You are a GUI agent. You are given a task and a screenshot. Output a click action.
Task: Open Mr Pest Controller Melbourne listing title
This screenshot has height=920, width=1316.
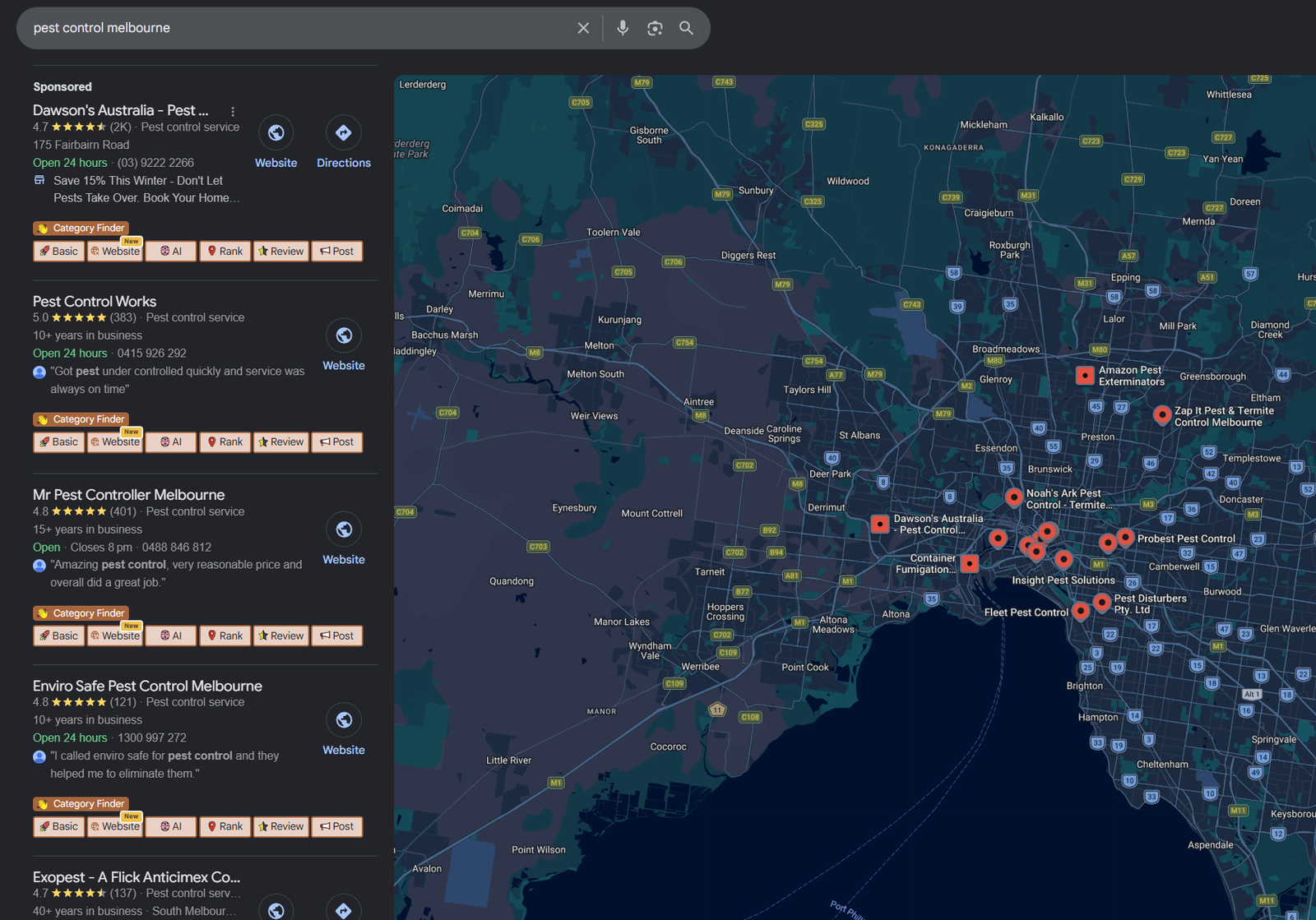pos(129,495)
